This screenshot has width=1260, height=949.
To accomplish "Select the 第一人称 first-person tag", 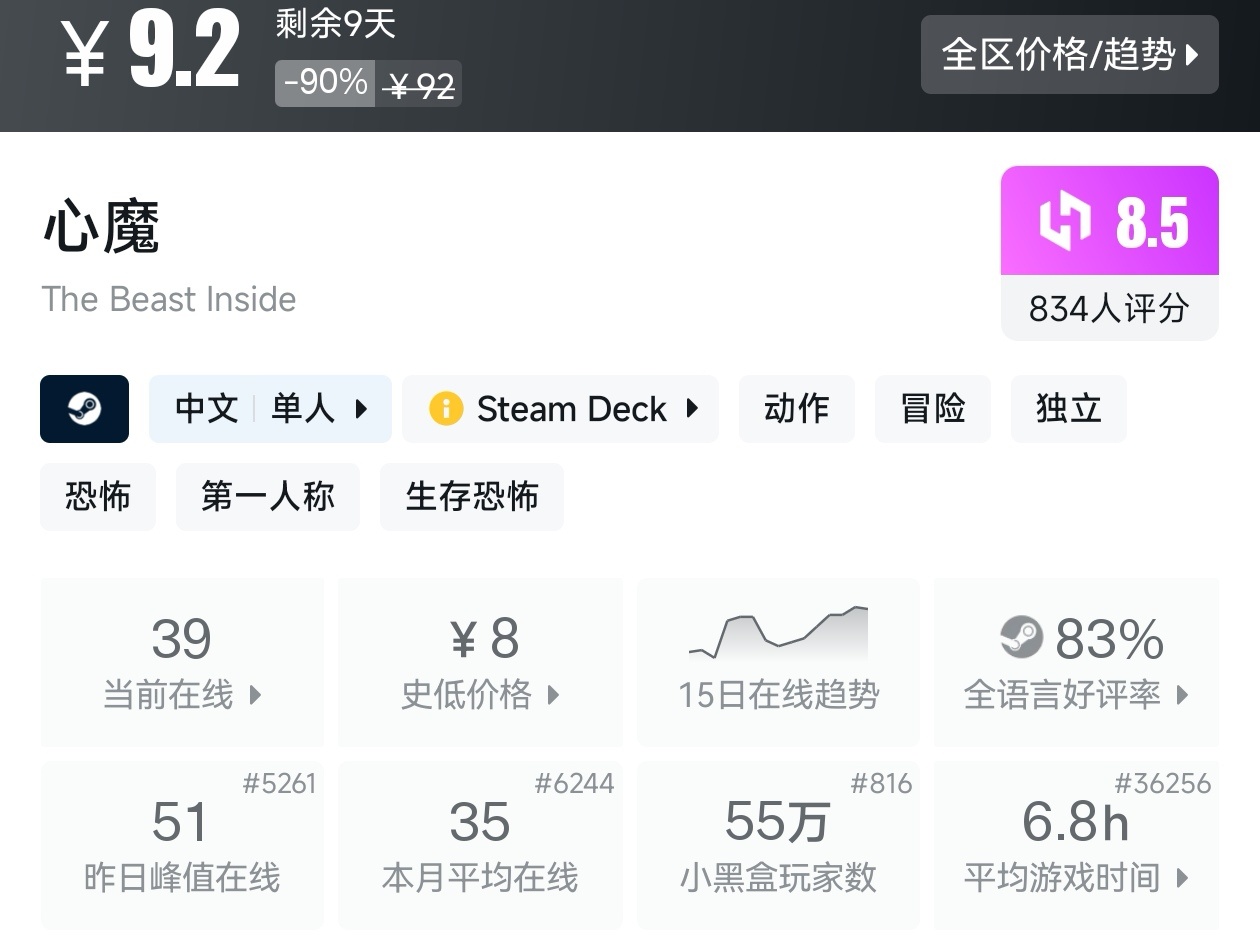I will point(267,497).
